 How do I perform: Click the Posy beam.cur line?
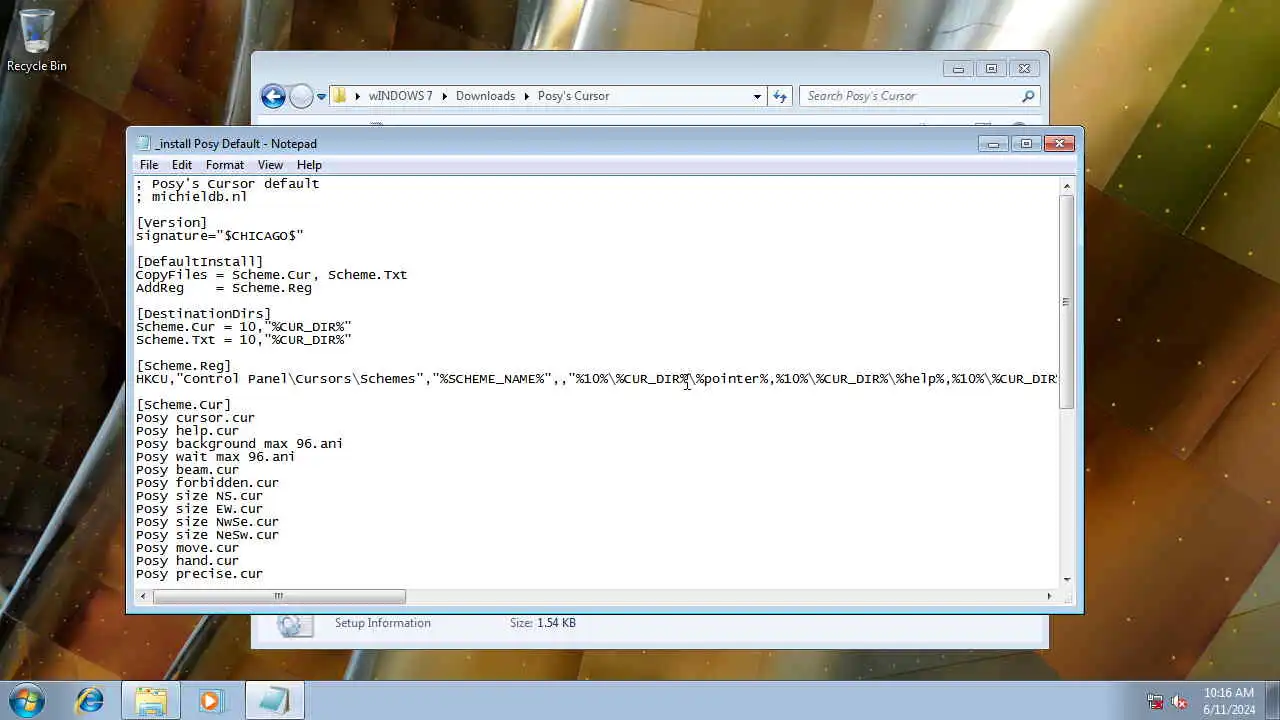(188, 470)
